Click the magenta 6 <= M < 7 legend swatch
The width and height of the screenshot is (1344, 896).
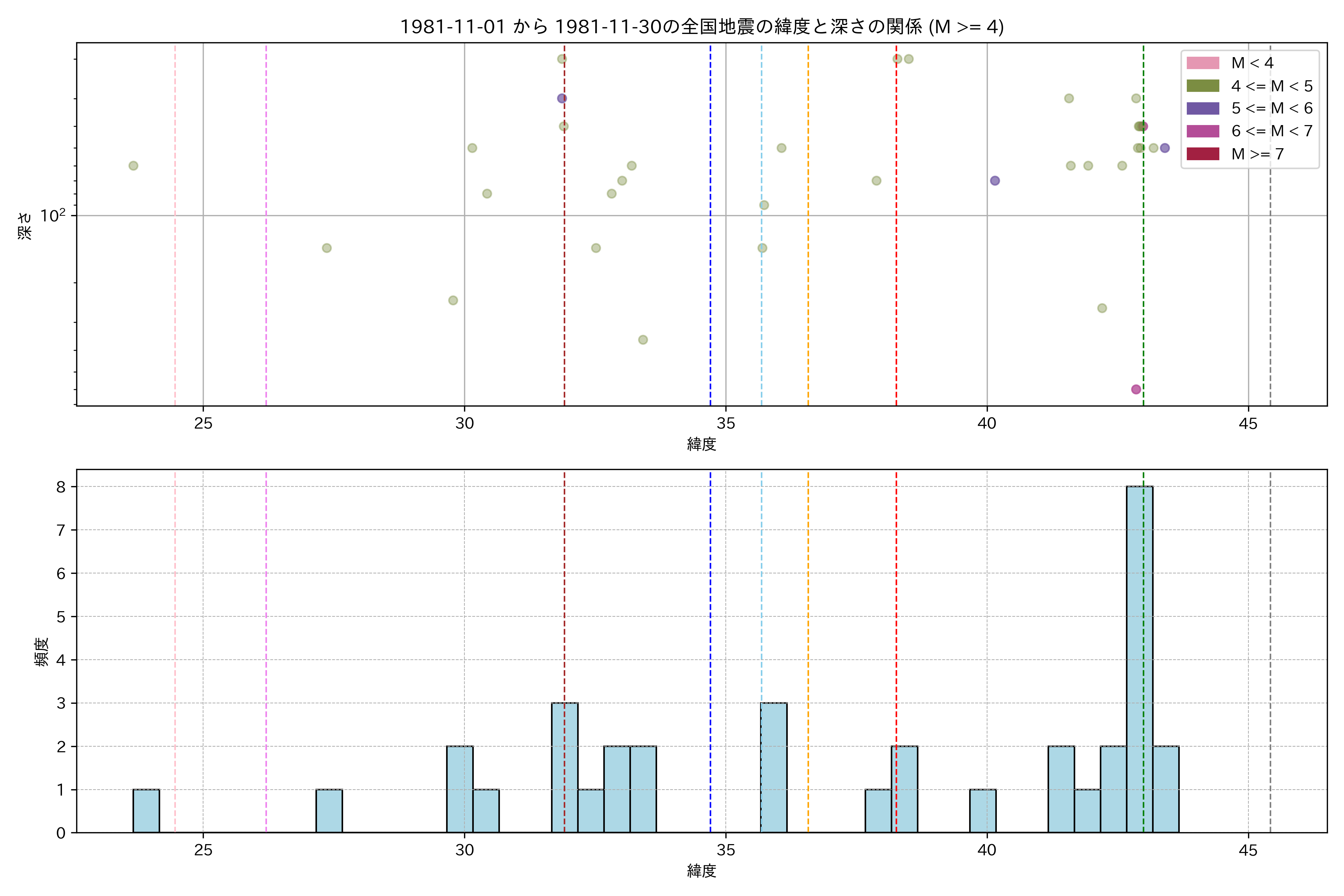1202,131
